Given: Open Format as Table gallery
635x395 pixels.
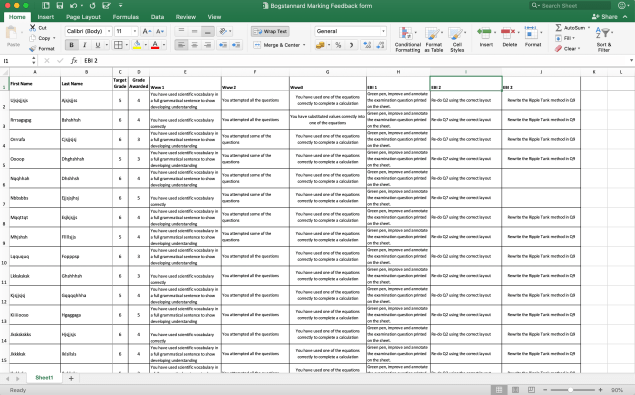Looking at the screenshot, I should (x=433, y=39).
